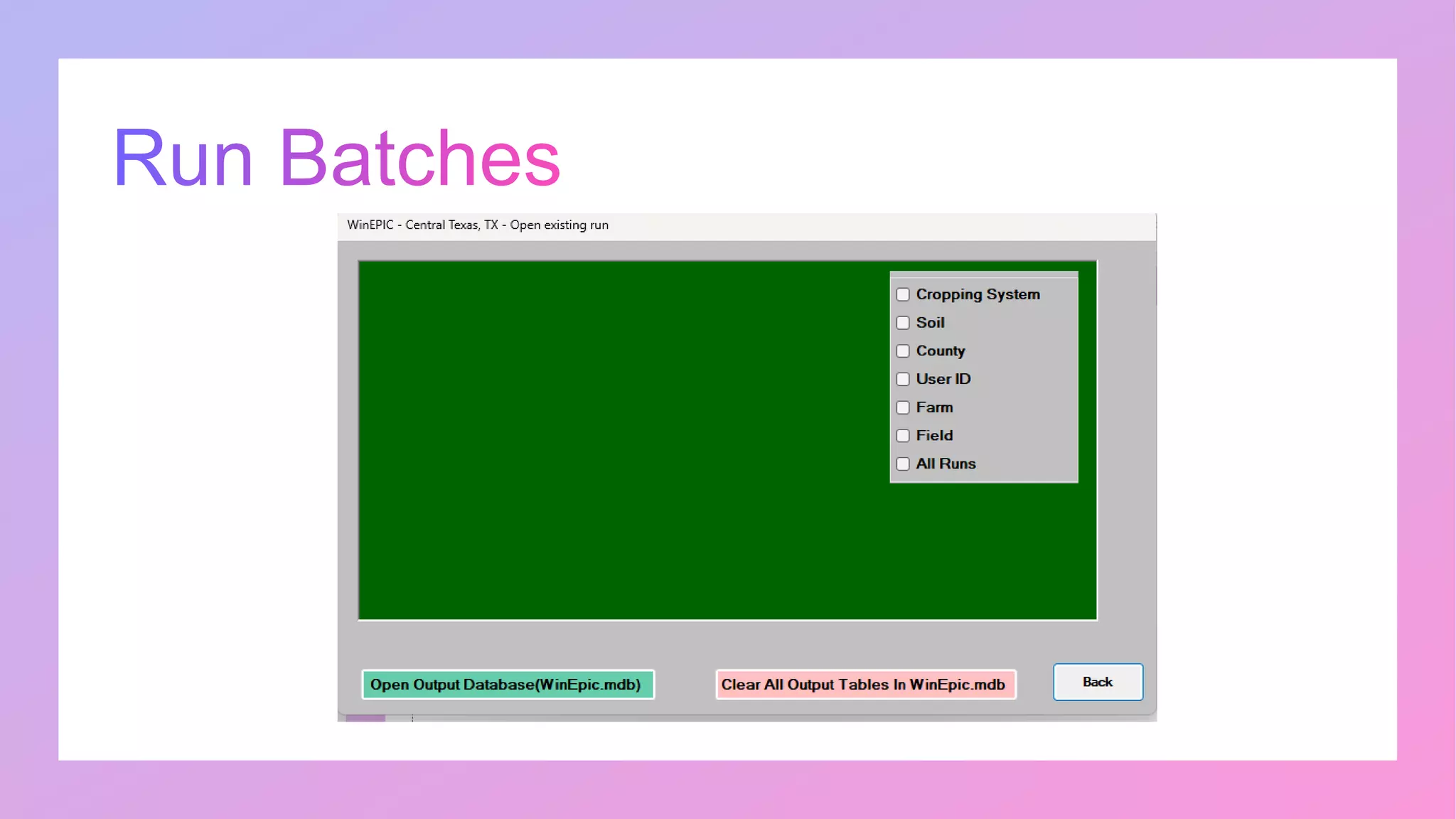The height and width of the screenshot is (819, 1456).
Task: Click the 'All Runs' label text
Action: click(x=946, y=464)
